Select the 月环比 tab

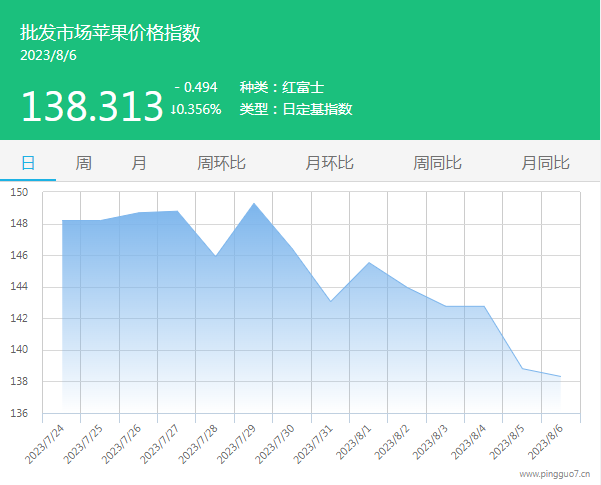pos(329,162)
